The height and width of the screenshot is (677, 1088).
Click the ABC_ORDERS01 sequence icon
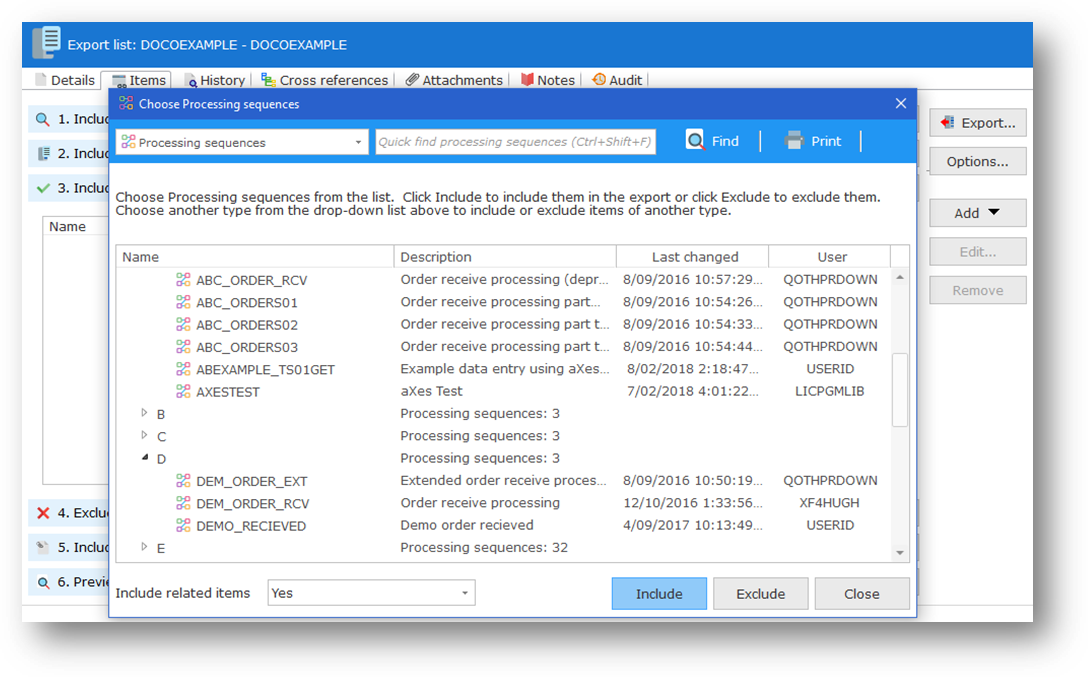point(183,302)
